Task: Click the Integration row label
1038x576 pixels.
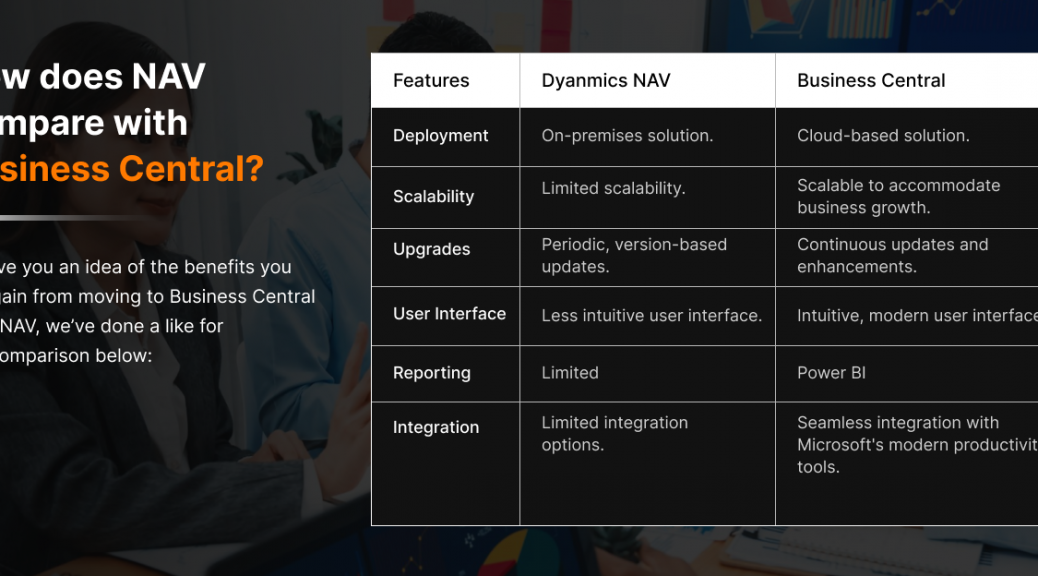Action: click(436, 428)
